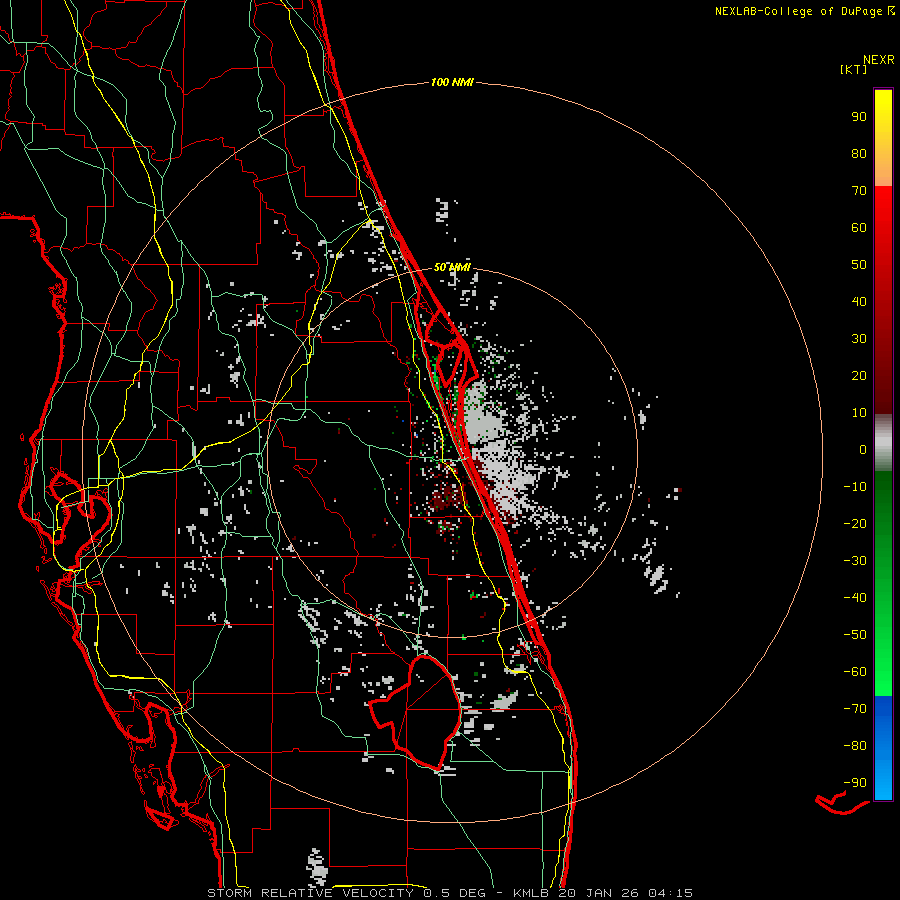Click the 30 value on the velocity scale
This screenshot has height=900, width=900.
pos(859,339)
